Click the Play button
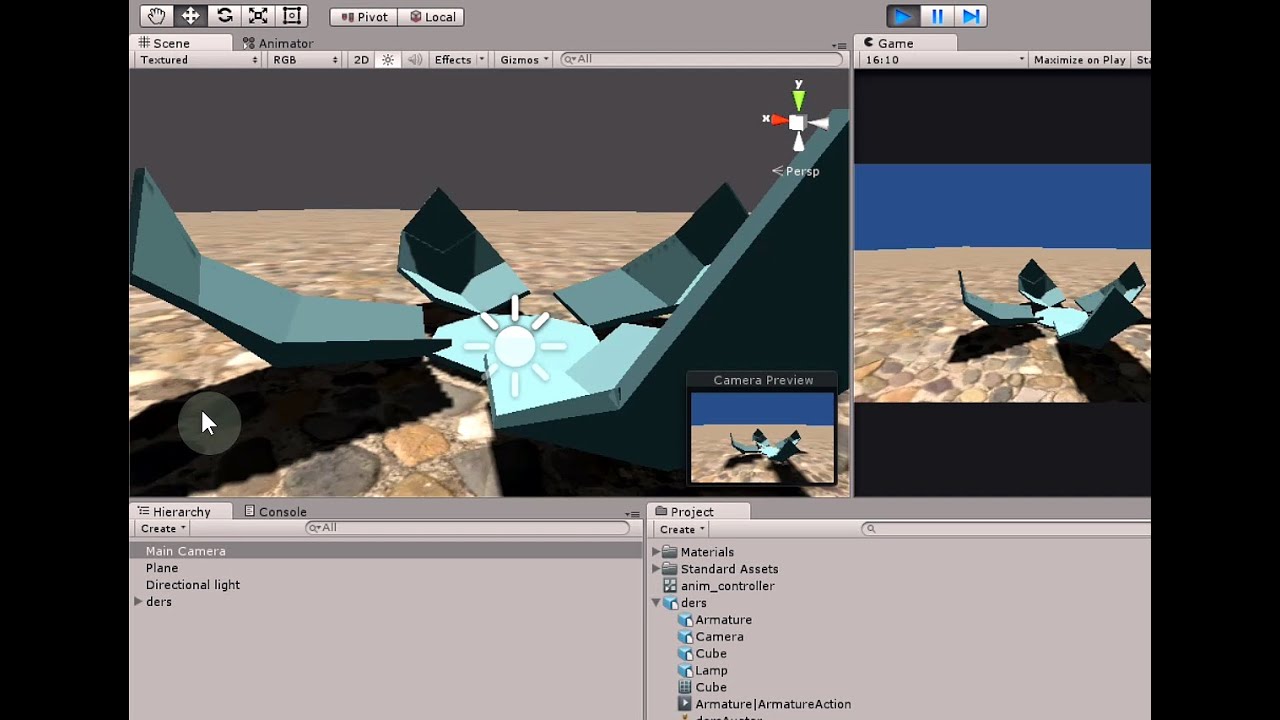 (x=903, y=16)
